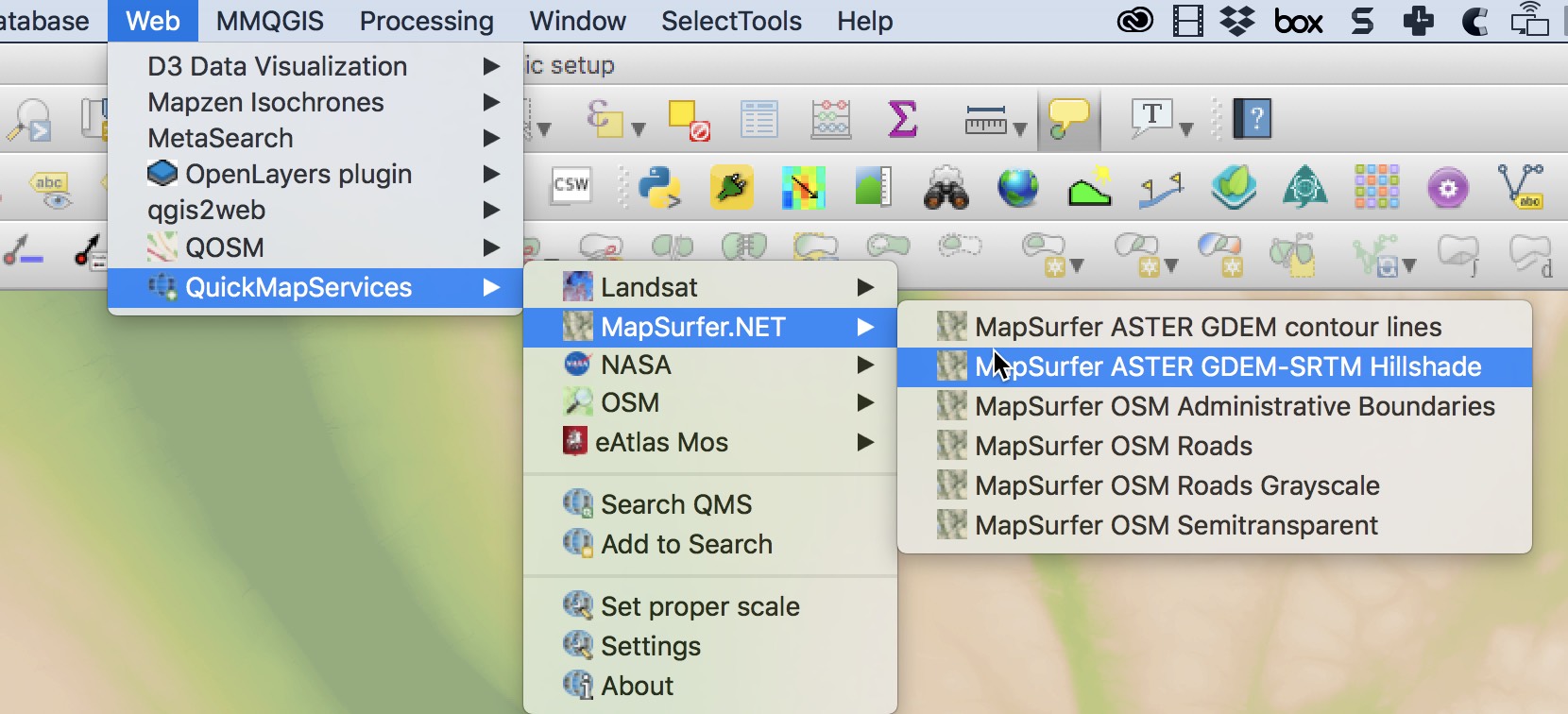Select MapSurfer OSM Roads Grayscale
This screenshot has height=714, width=1568.
(x=1215, y=485)
